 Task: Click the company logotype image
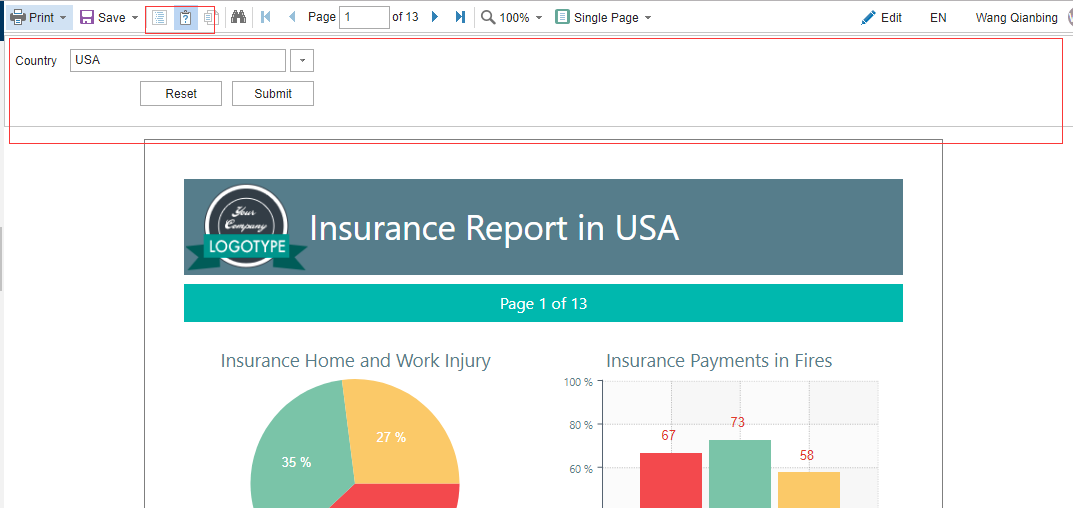click(247, 228)
